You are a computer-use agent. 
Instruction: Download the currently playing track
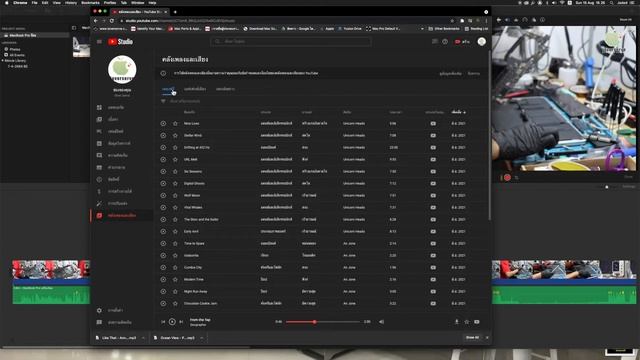click(x=456, y=322)
